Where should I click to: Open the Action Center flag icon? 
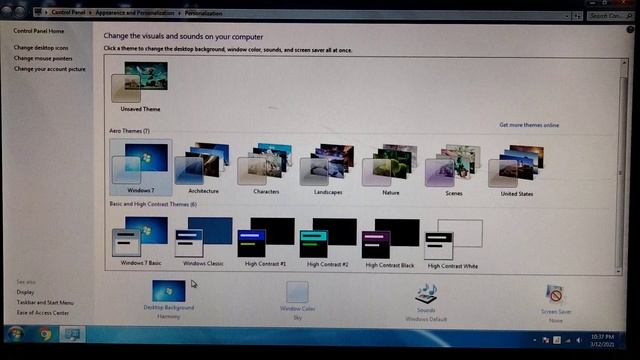tap(545, 340)
